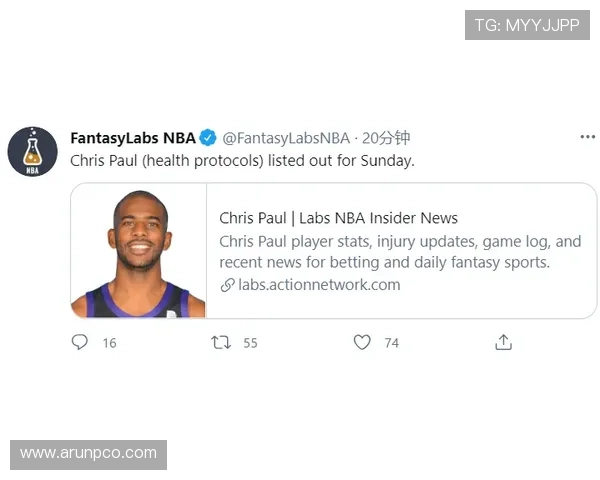The image size is (600, 480).
Task: Click the blue verified badge
Action: 208,138
